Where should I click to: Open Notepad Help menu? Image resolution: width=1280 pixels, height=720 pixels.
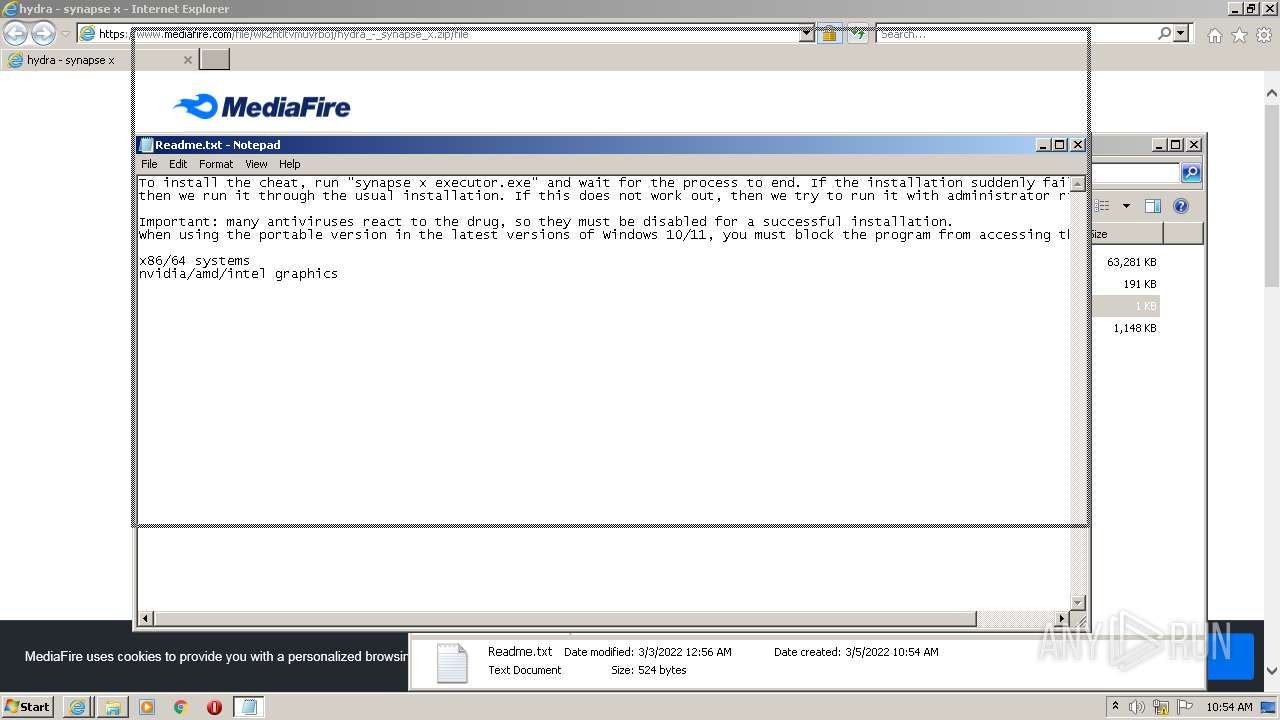coord(289,164)
